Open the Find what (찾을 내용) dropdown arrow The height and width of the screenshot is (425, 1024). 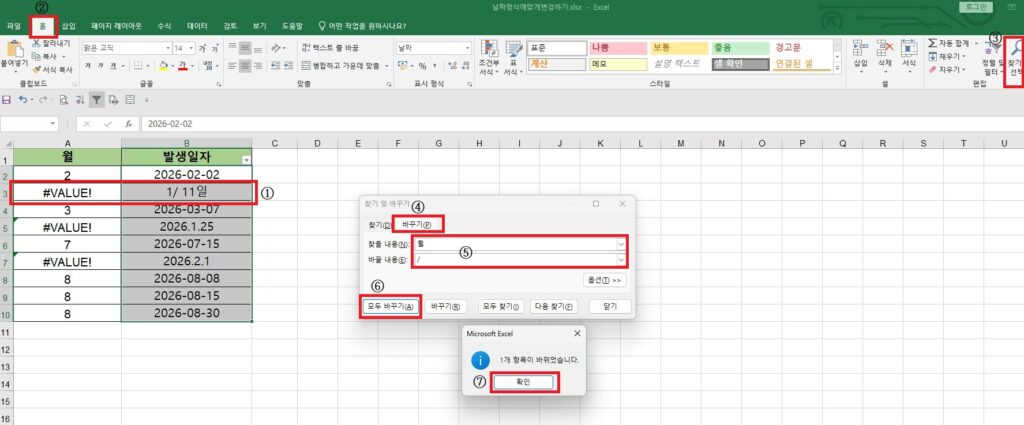coord(620,244)
